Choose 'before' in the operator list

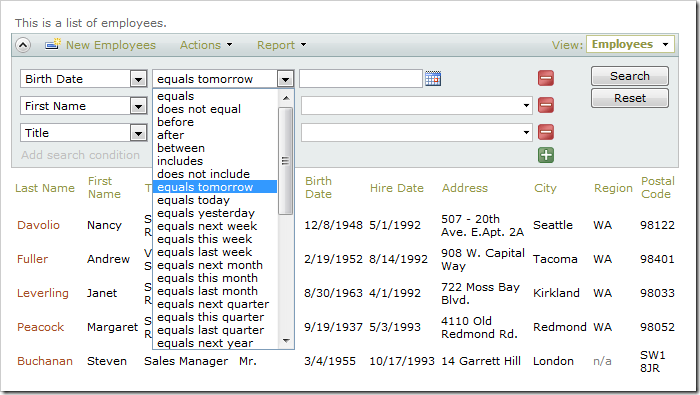(215, 122)
